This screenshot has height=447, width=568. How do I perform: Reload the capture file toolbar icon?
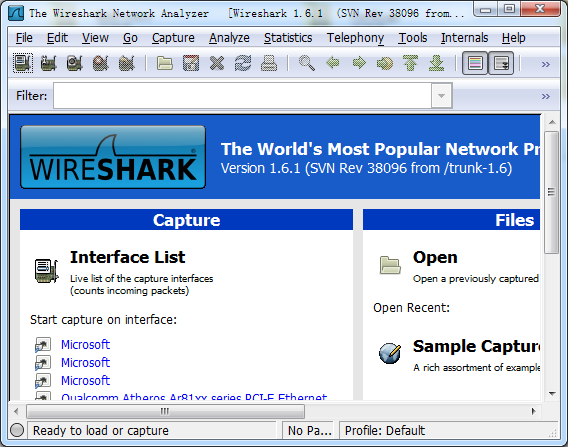coord(243,63)
